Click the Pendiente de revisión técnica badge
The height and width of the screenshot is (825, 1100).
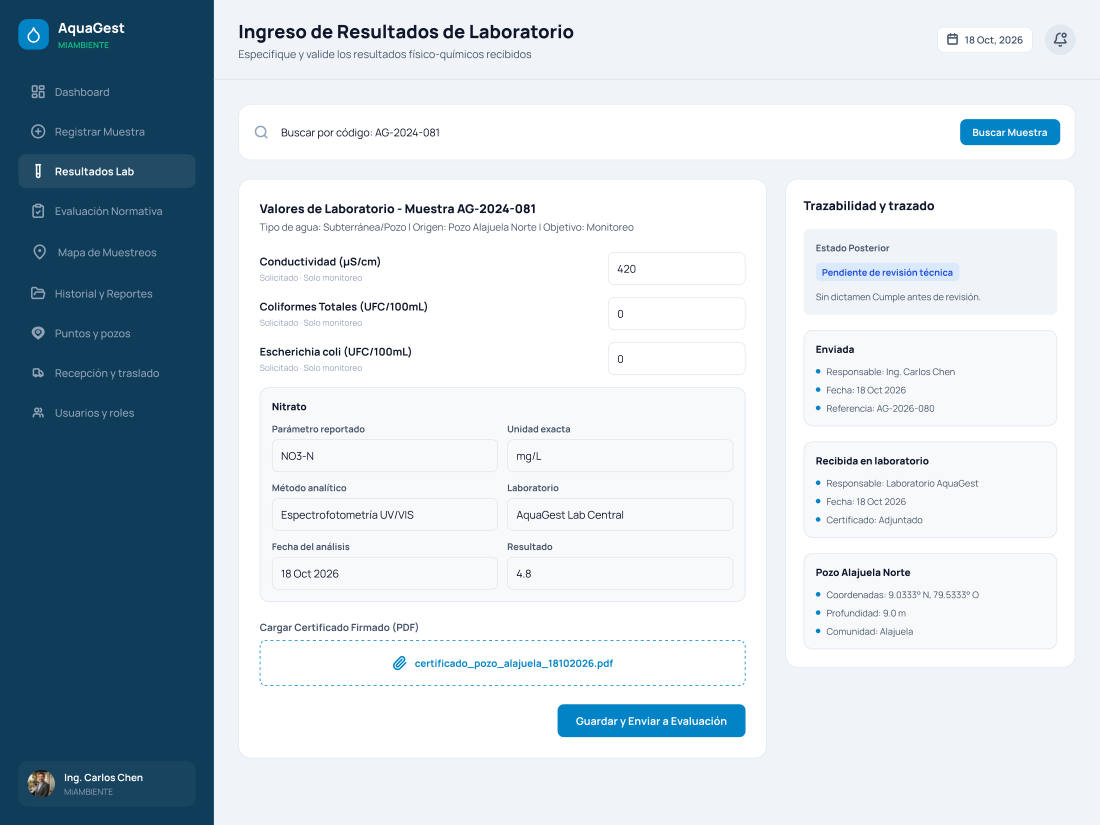tap(887, 272)
